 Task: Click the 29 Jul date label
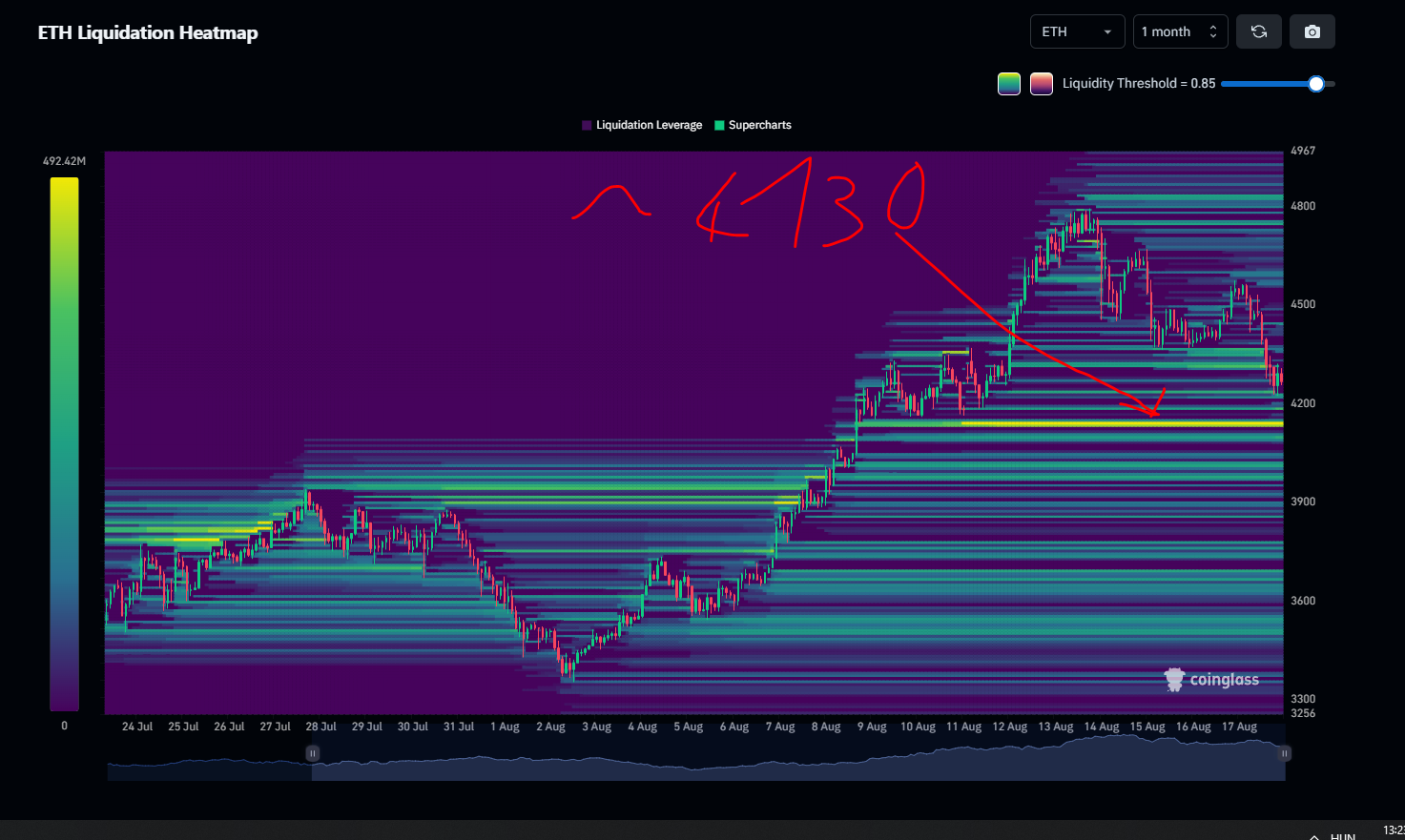[x=367, y=727]
